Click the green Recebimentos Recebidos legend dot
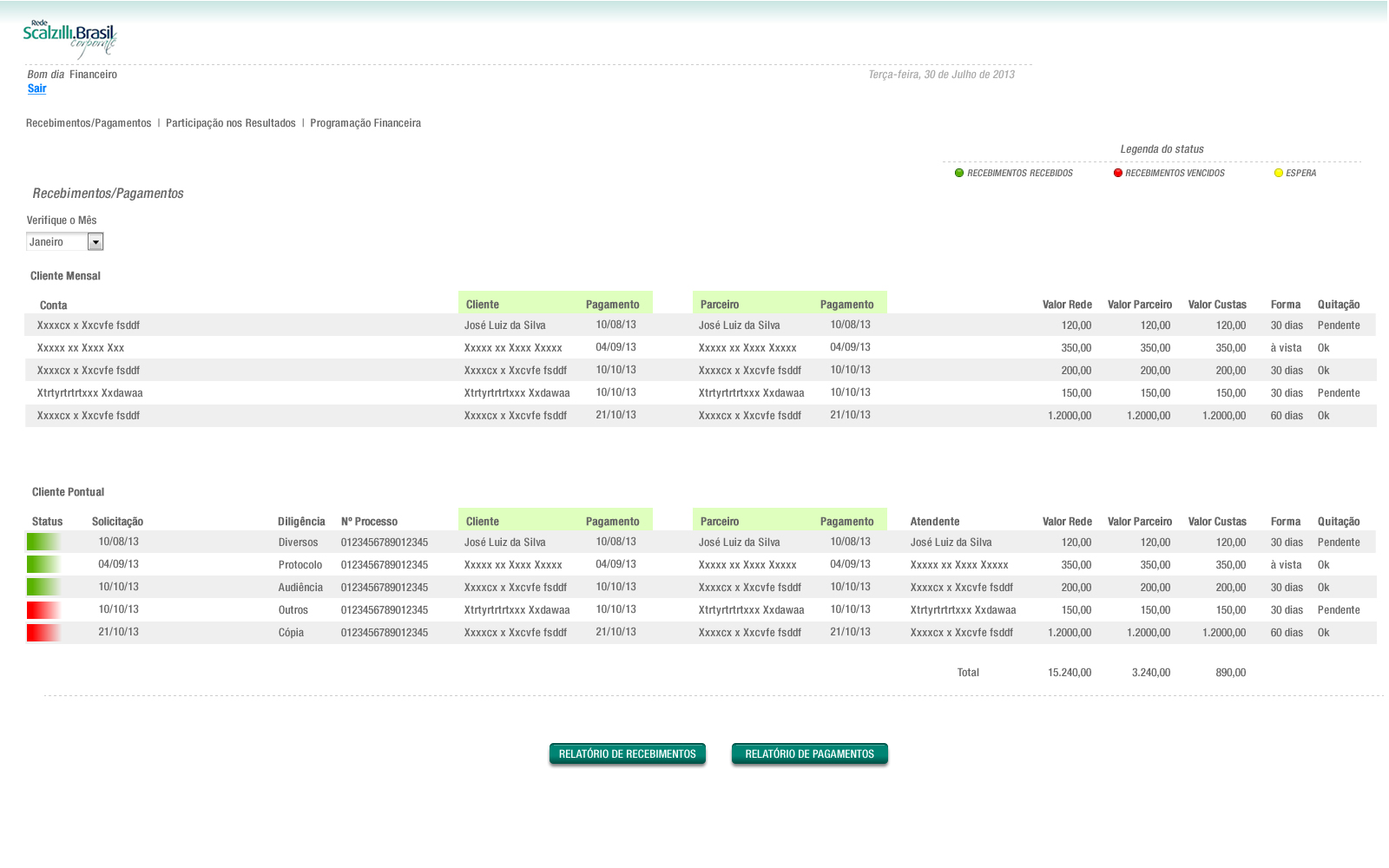The image size is (1389, 868). (x=959, y=173)
